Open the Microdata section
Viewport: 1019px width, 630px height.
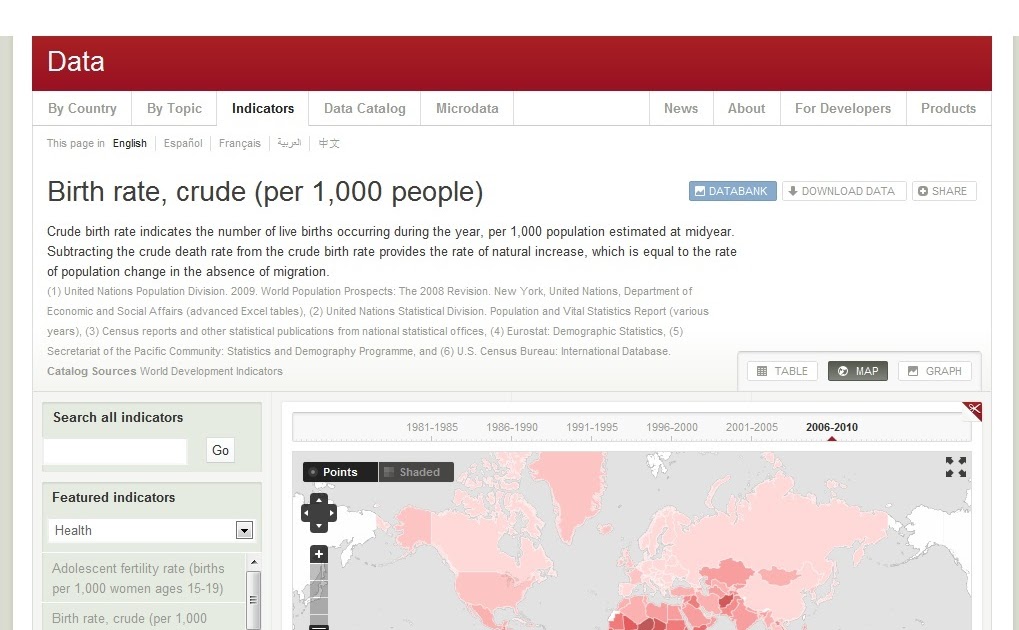click(466, 108)
